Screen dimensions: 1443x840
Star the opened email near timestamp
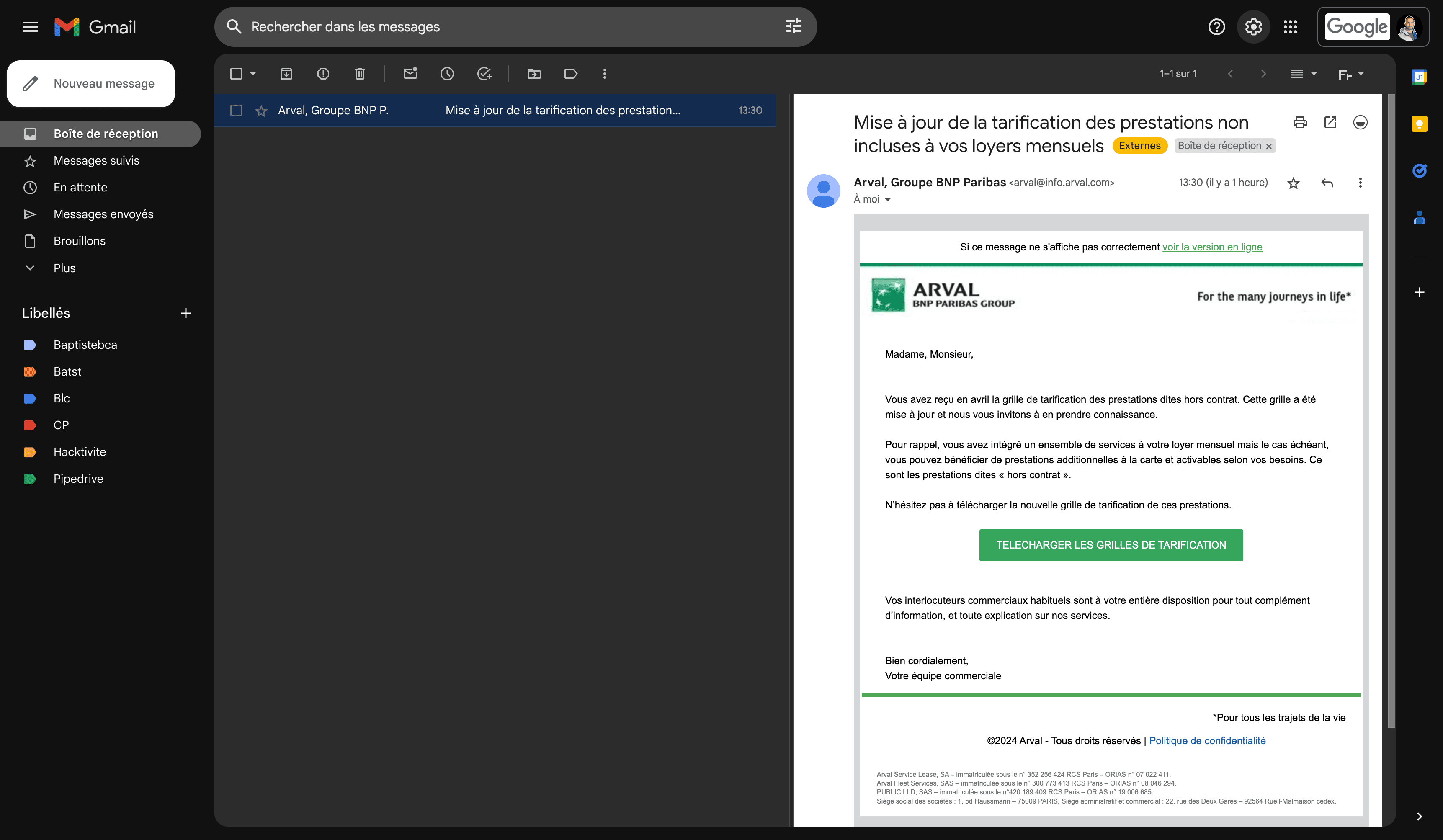click(x=1293, y=183)
